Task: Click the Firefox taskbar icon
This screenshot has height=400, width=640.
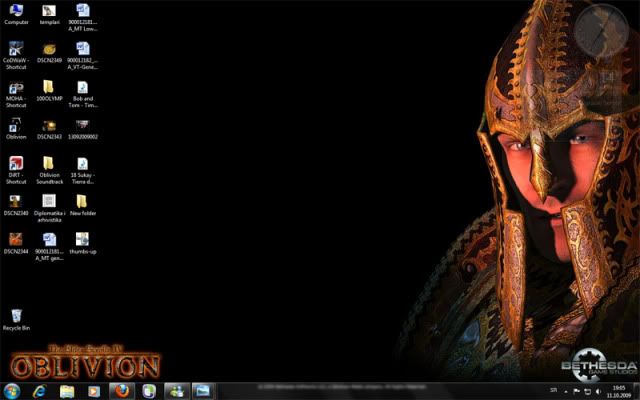Action: (120, 390)
